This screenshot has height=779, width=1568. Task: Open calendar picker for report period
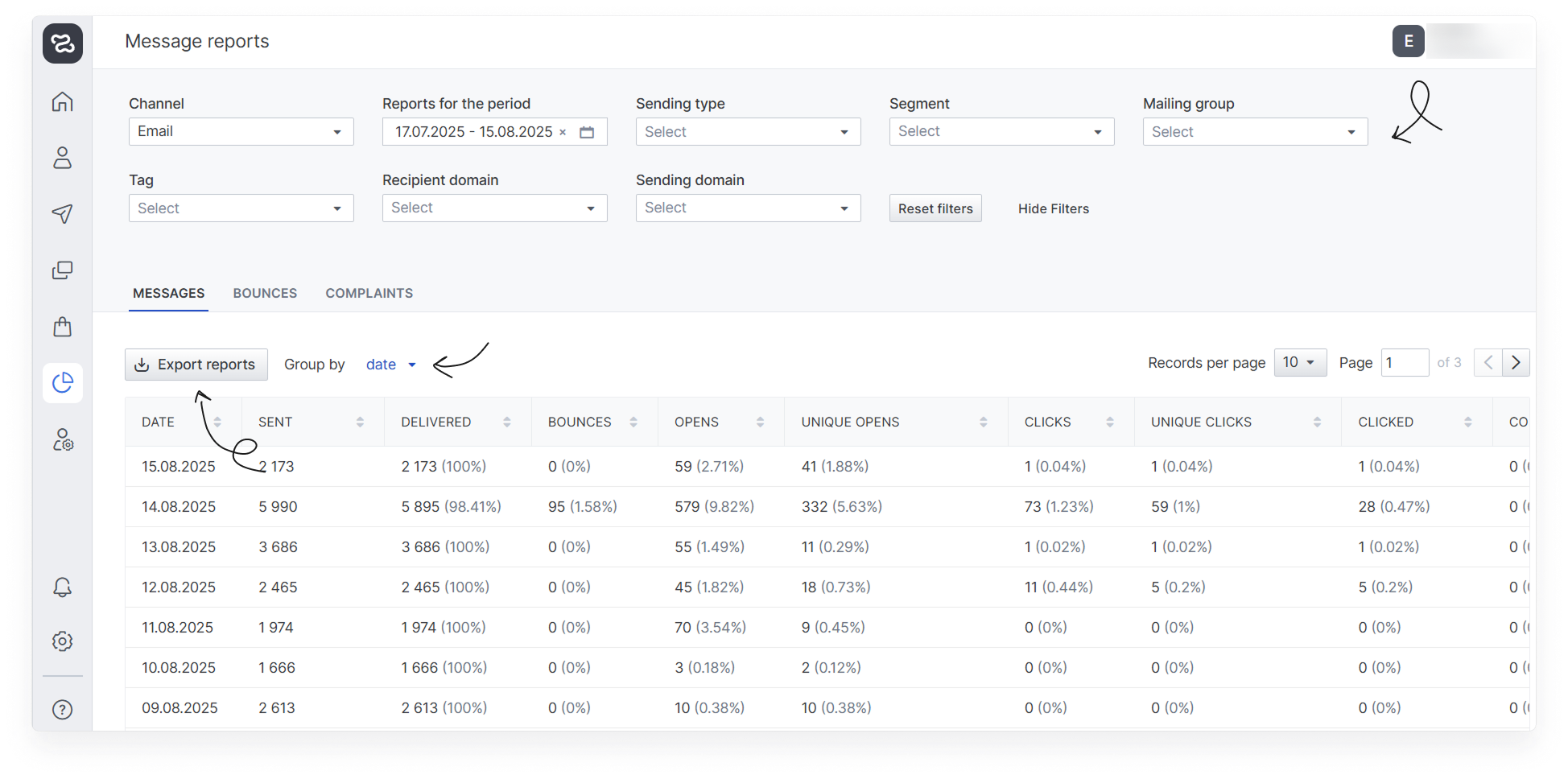click(587, 132)
